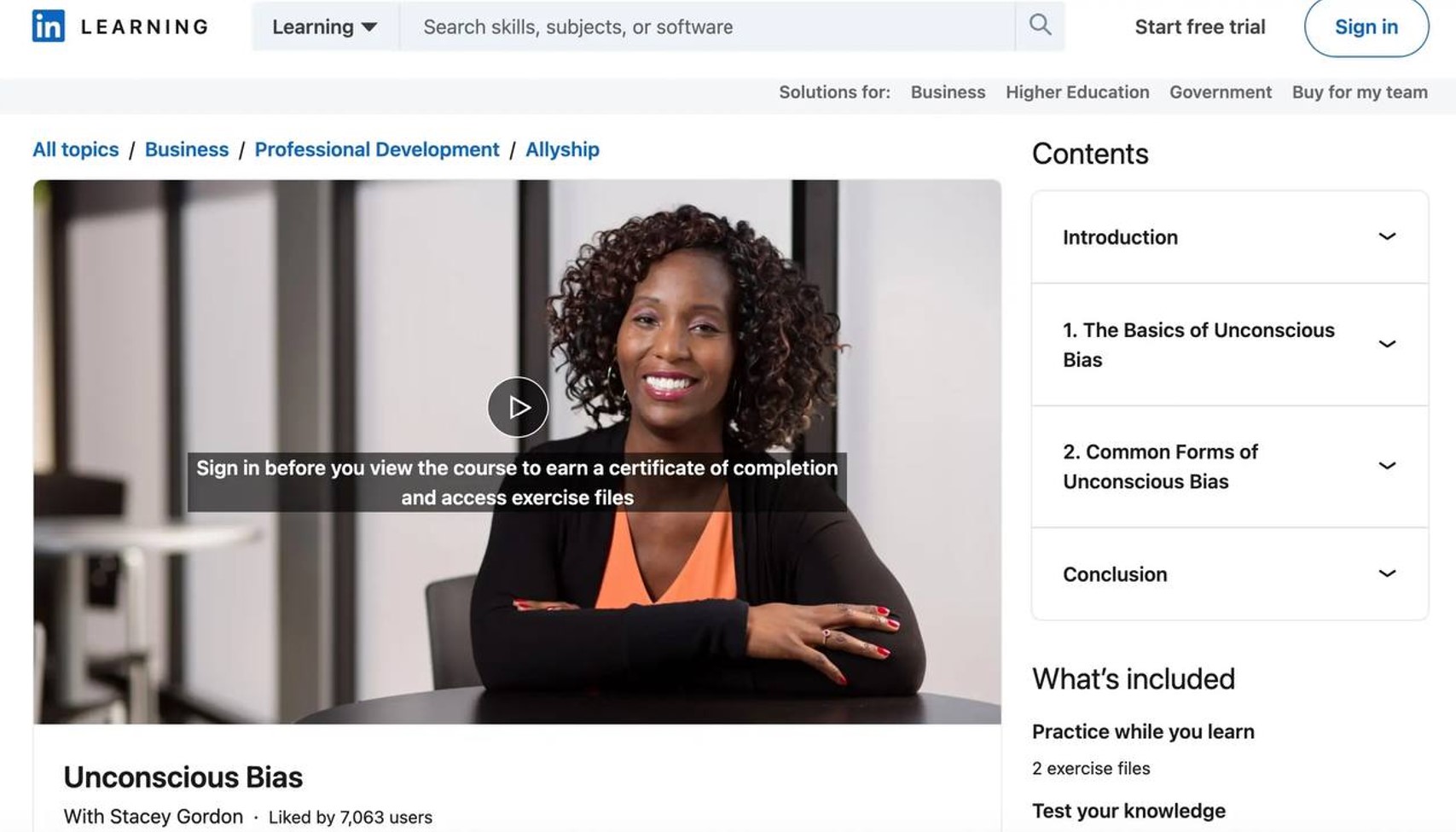Click the sign-in certificate overlay message

click(x=517, y=482)
